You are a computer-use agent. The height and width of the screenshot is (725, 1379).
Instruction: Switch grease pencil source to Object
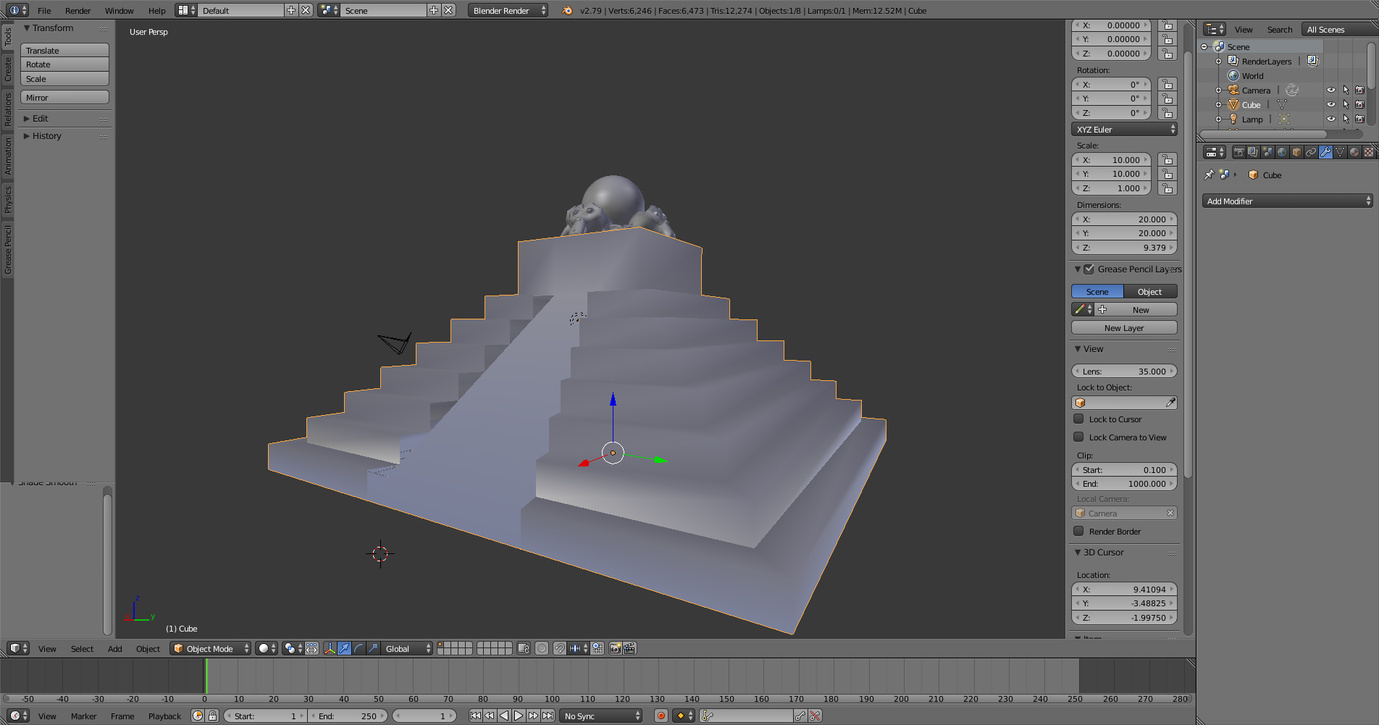pyautogui.click(x=1150, y=291)
